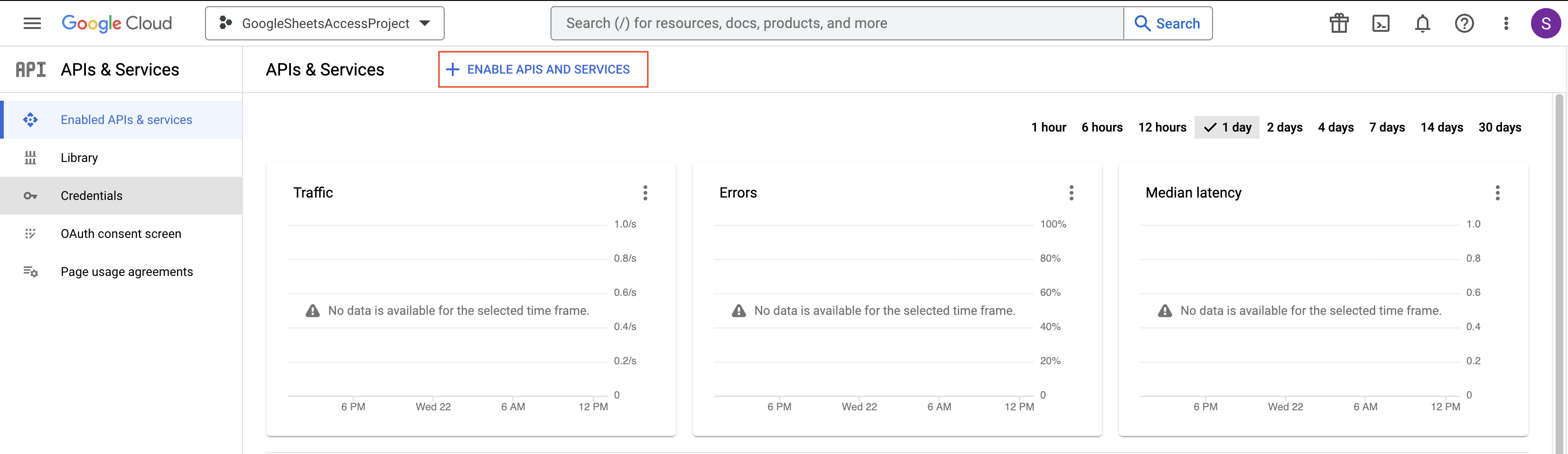Screen dimensions: 1568x454
Task: Select the 2 days time range
Action: 1284,127
